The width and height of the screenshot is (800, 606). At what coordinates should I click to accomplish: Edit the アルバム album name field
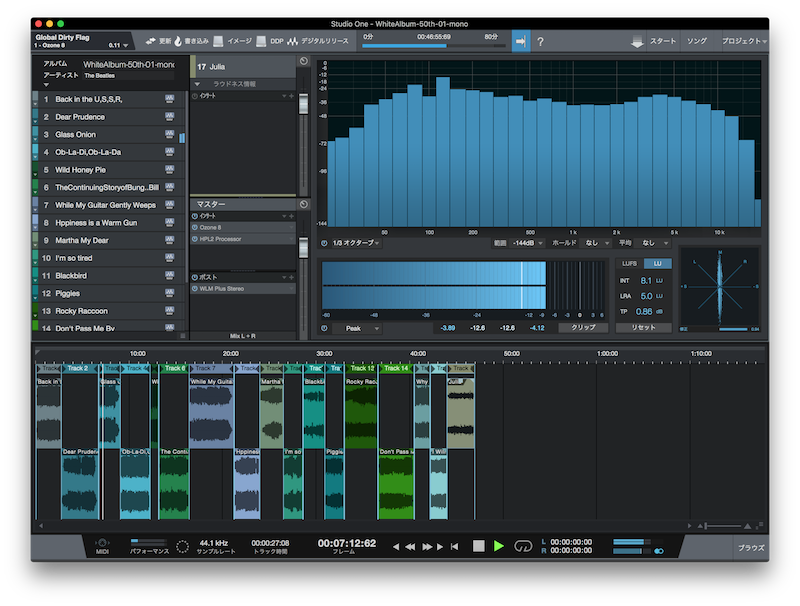(x=129, y=65)
